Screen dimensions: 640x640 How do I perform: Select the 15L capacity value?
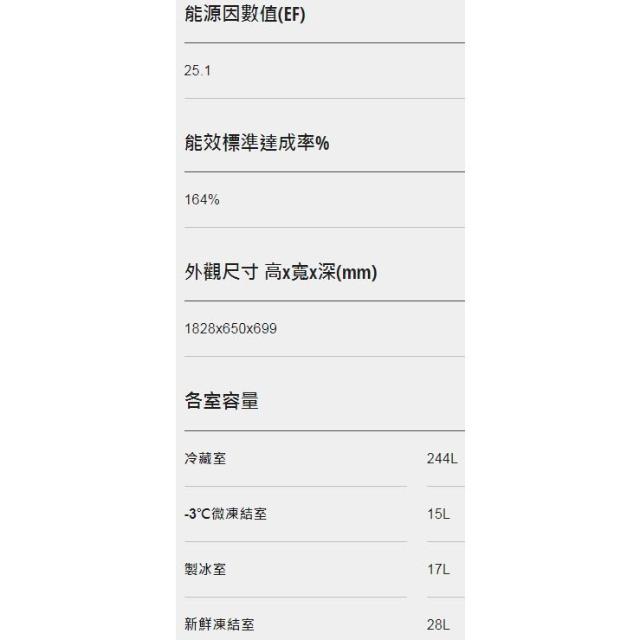pyautogui.click(x=438, y=514)
